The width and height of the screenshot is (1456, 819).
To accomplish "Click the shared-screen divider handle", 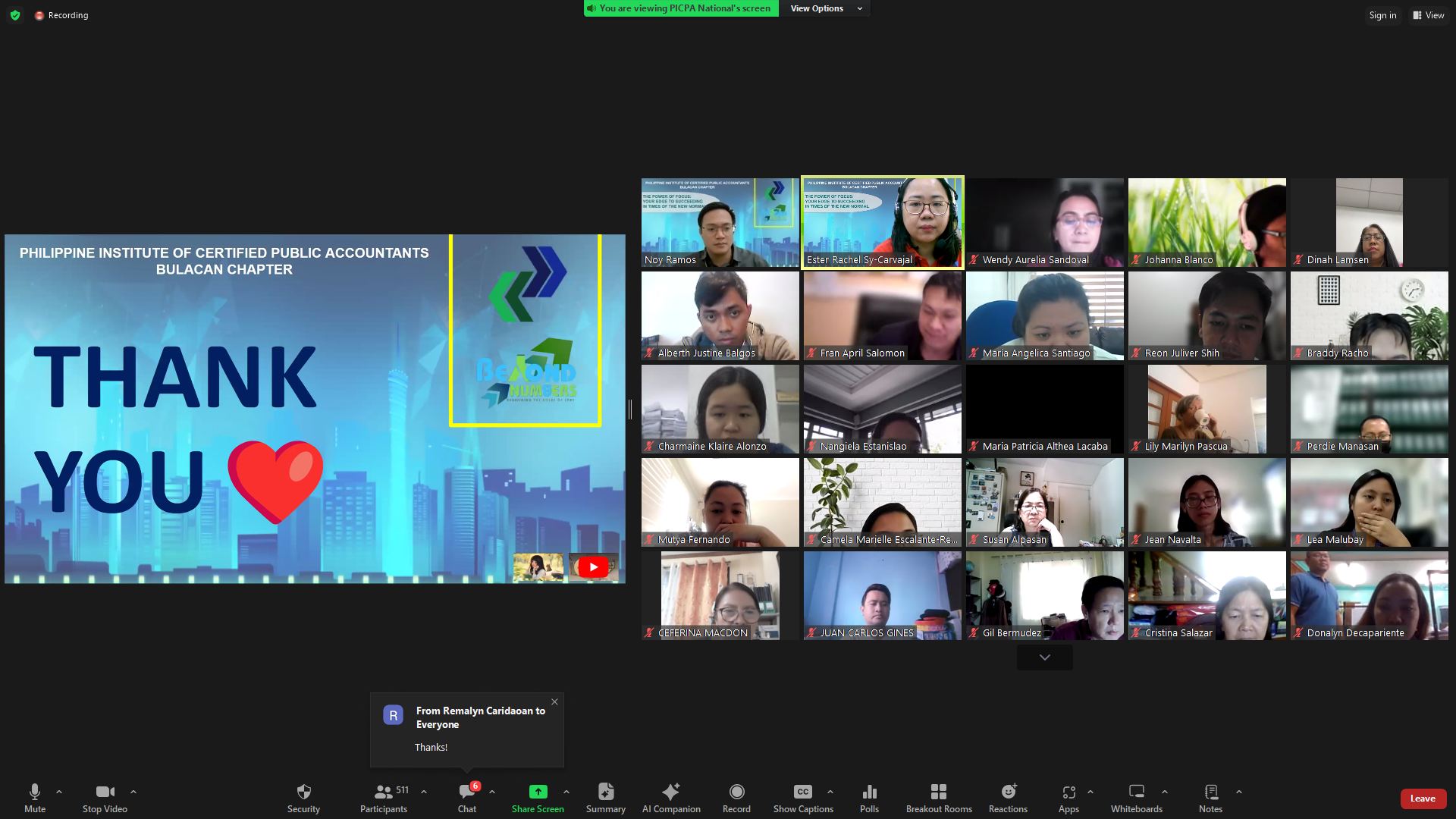I will pyautogui.click(x=630, y=409).
